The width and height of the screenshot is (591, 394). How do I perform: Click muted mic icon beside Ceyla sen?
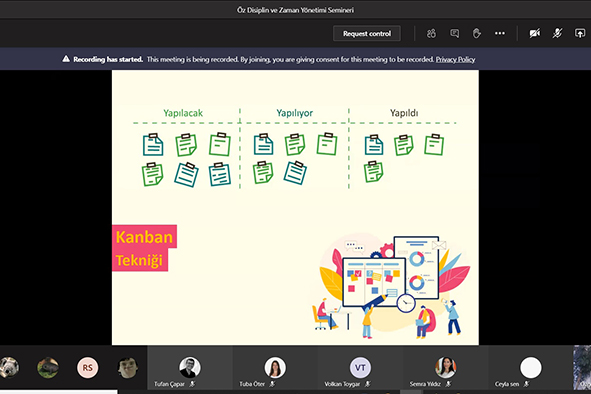[527, 384]
